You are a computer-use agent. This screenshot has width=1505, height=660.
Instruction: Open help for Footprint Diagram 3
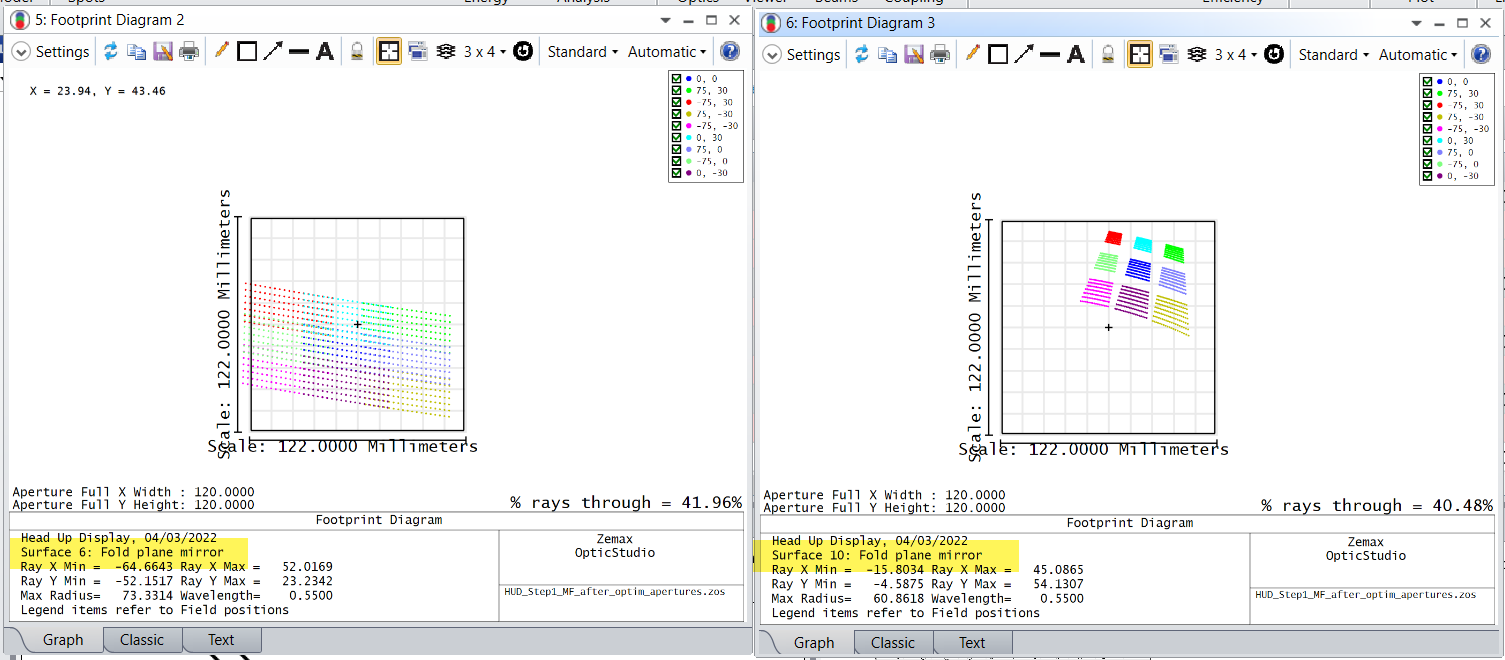pyautogui.click(x=1481, y=54)
